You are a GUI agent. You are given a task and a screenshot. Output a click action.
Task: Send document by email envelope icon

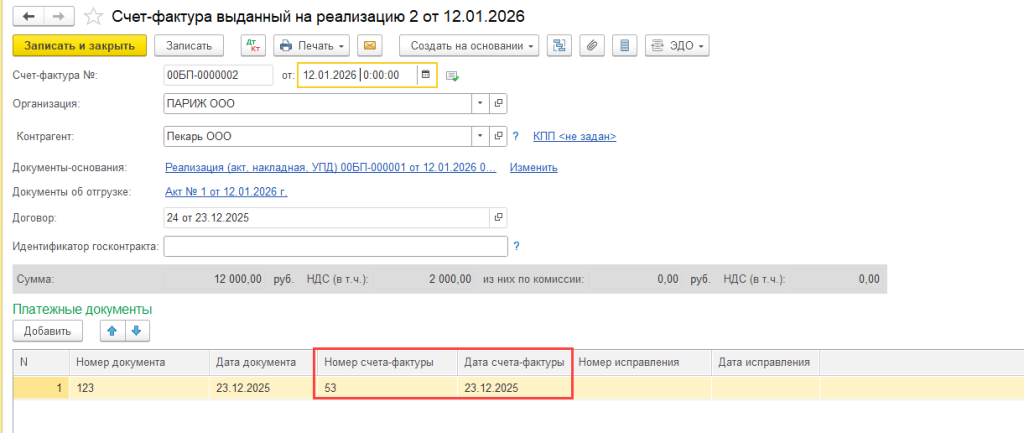point(370,46)
